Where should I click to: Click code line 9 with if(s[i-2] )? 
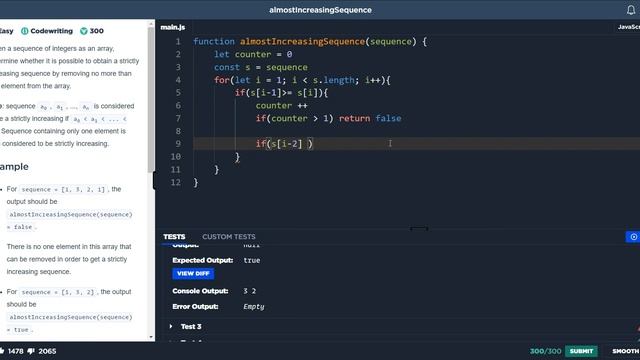coord(416,144)
